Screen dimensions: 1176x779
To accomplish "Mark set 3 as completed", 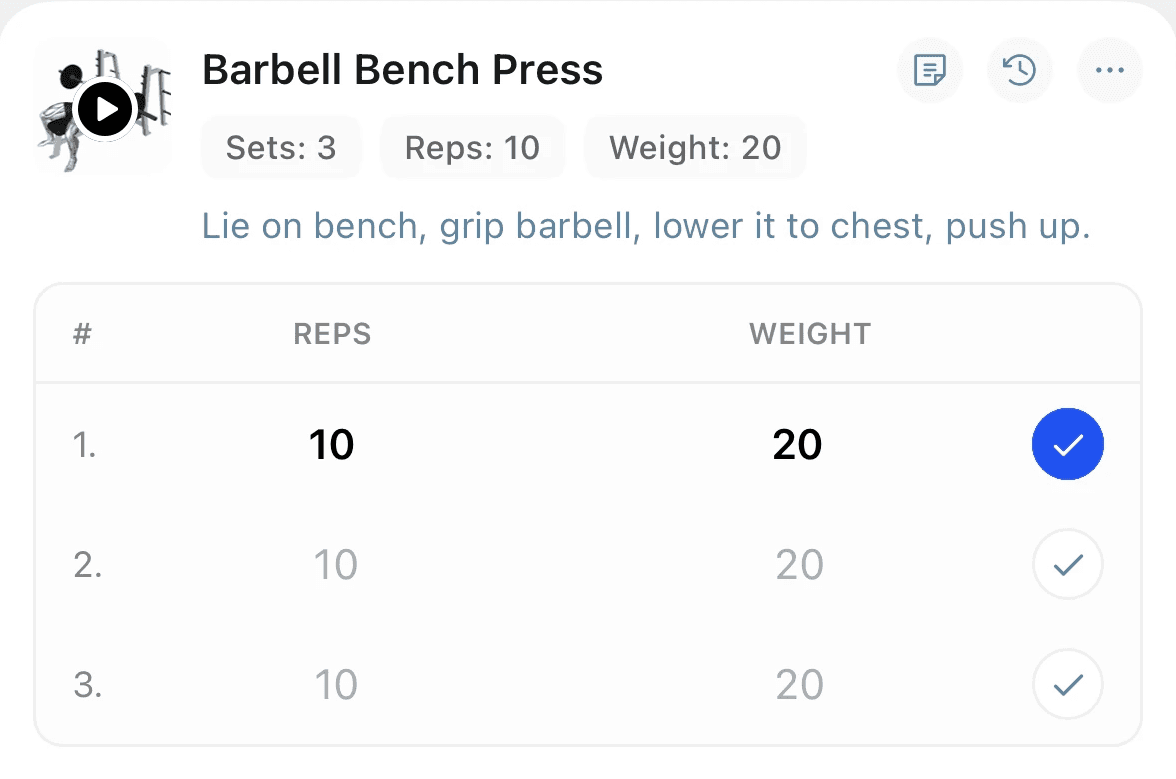I will [1067, 684].
